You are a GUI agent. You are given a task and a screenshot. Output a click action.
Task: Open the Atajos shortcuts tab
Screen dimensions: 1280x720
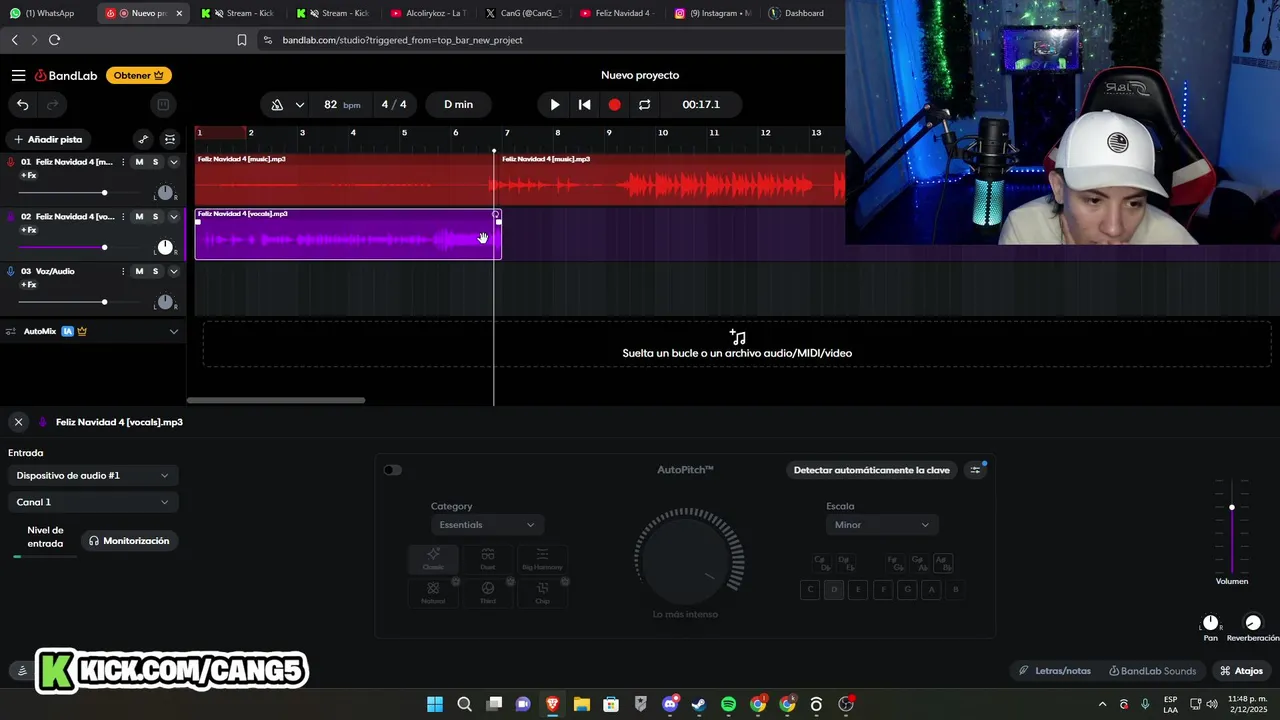[x=1242, y=671]
